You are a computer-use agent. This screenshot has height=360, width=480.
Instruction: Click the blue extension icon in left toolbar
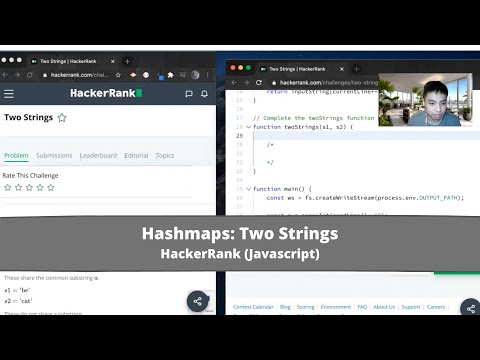161,77
